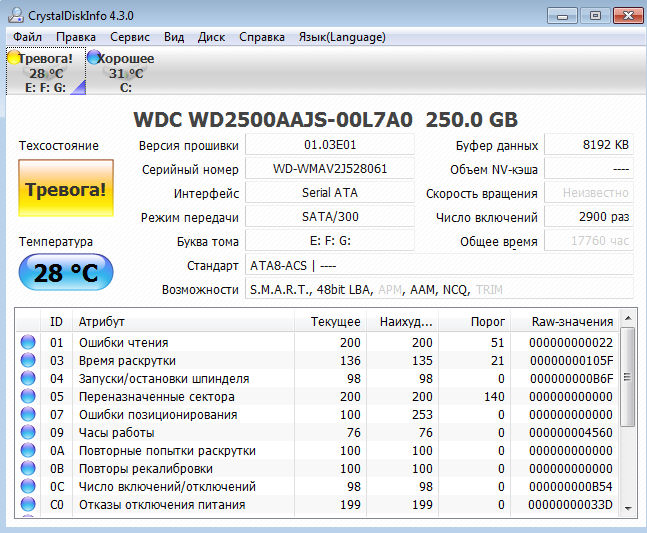
Task: Click the blue status icon for attribute 07
Action: point(28,414)
